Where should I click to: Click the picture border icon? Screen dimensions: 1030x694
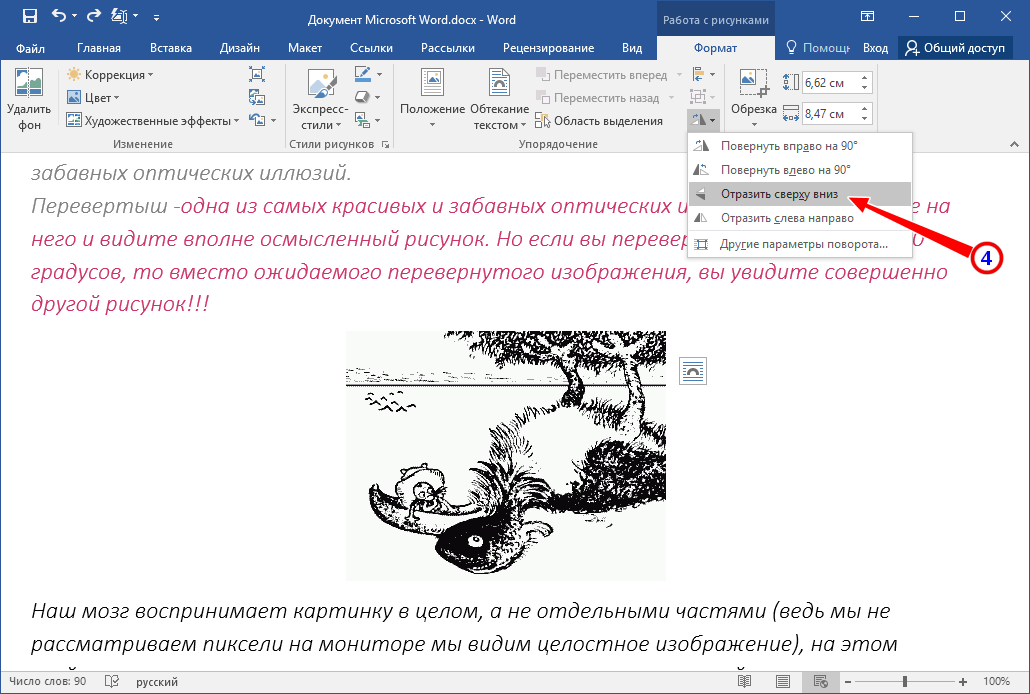[363, 74]
